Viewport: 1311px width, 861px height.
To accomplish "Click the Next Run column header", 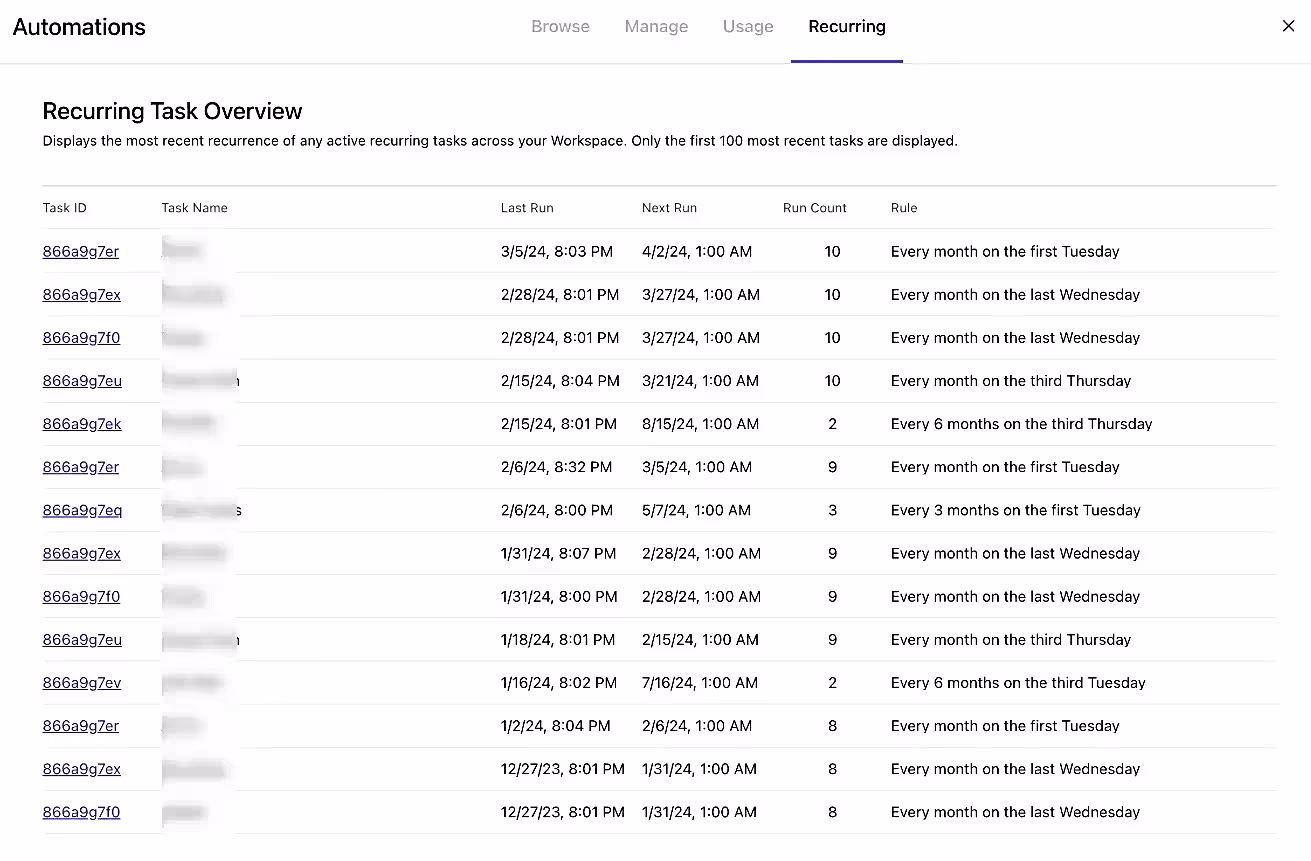I will coord(669,208).
